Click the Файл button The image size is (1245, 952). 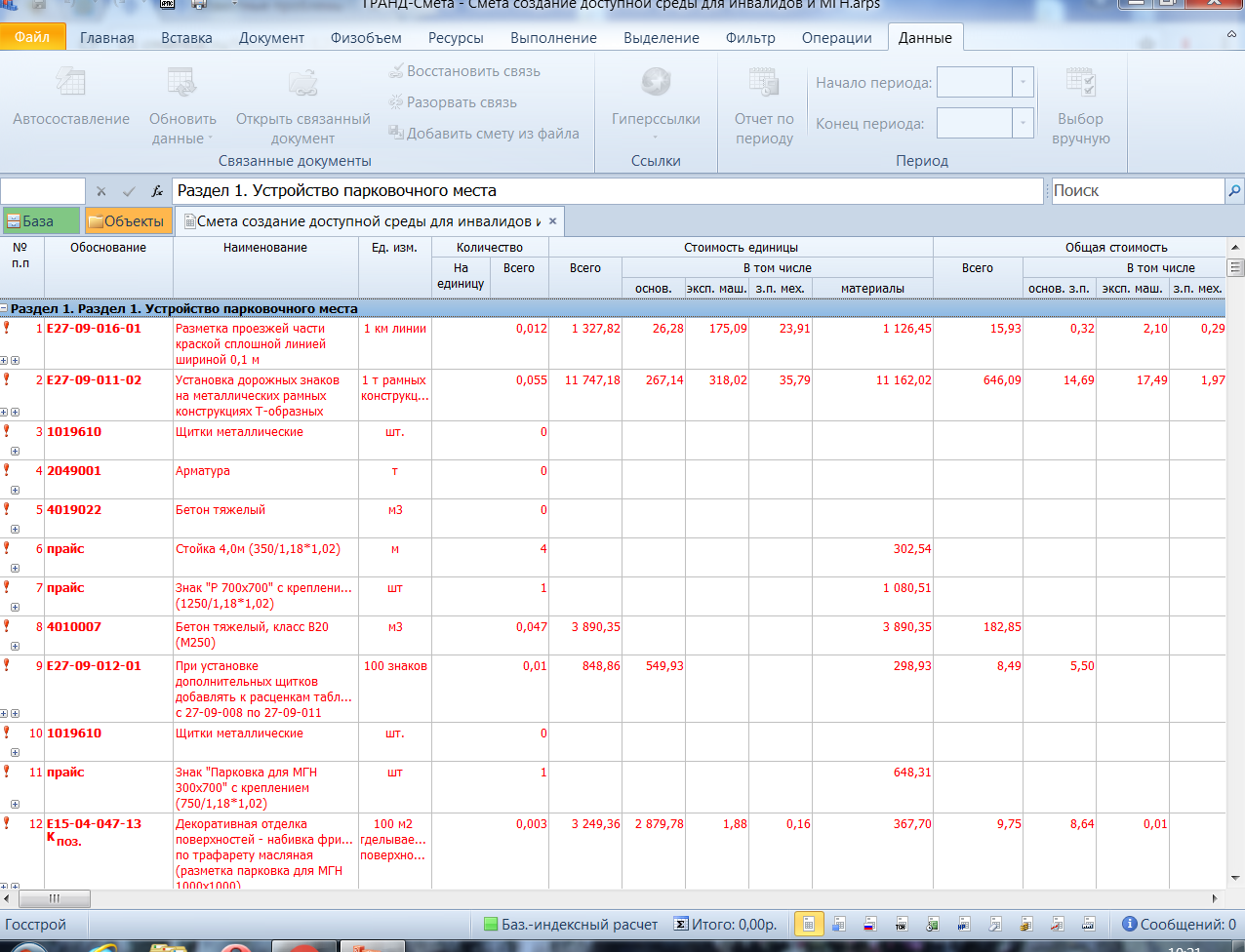[x=32, y=37]
